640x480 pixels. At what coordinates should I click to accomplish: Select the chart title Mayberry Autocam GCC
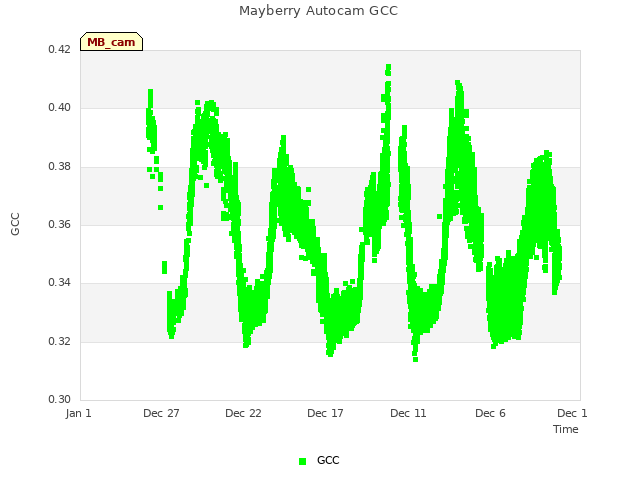318,11
